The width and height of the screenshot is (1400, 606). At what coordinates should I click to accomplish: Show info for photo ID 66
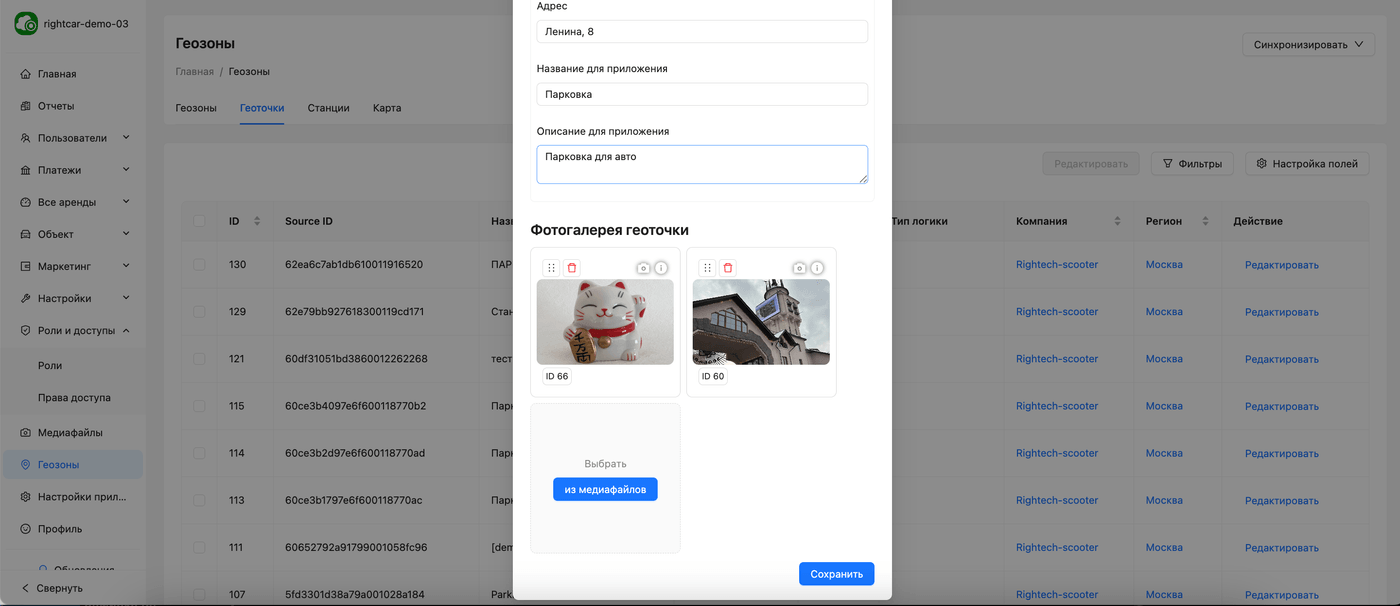[x=661, y=268]
